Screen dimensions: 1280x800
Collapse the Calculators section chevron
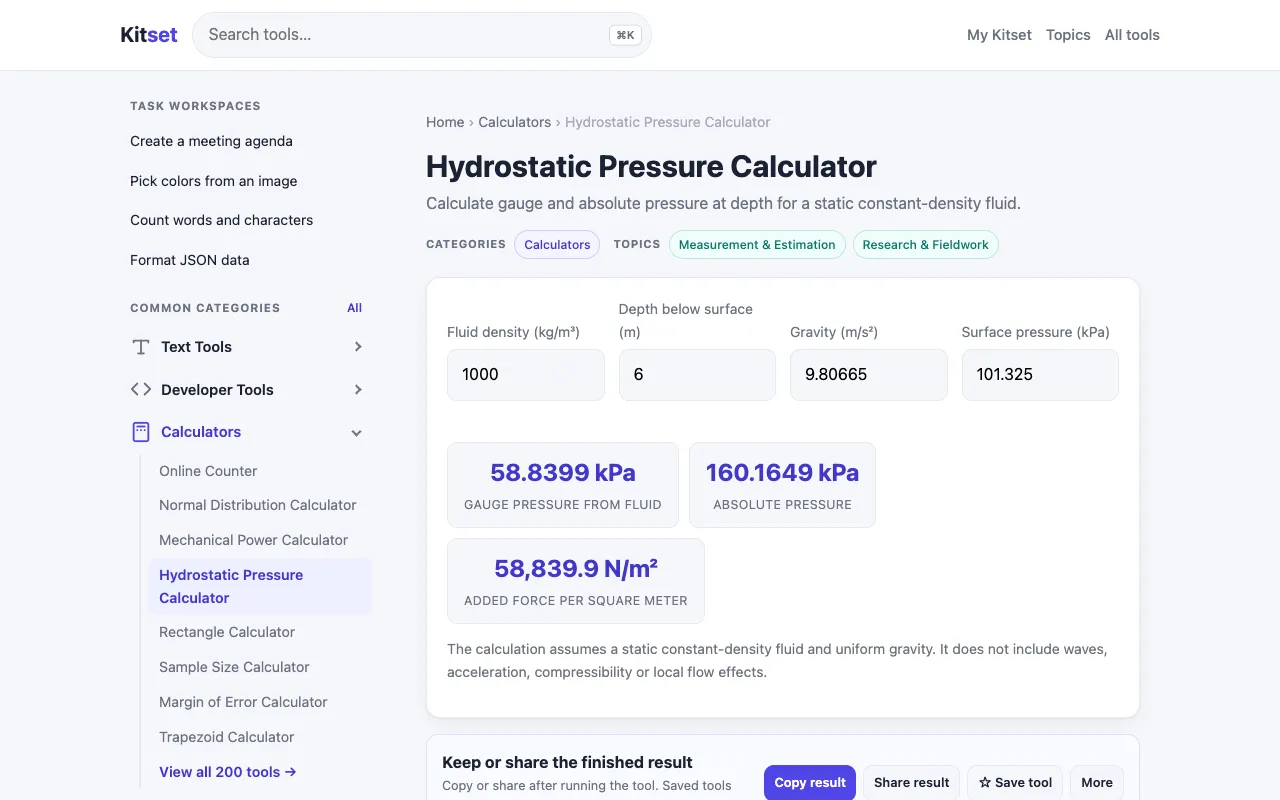click(357, 433)
